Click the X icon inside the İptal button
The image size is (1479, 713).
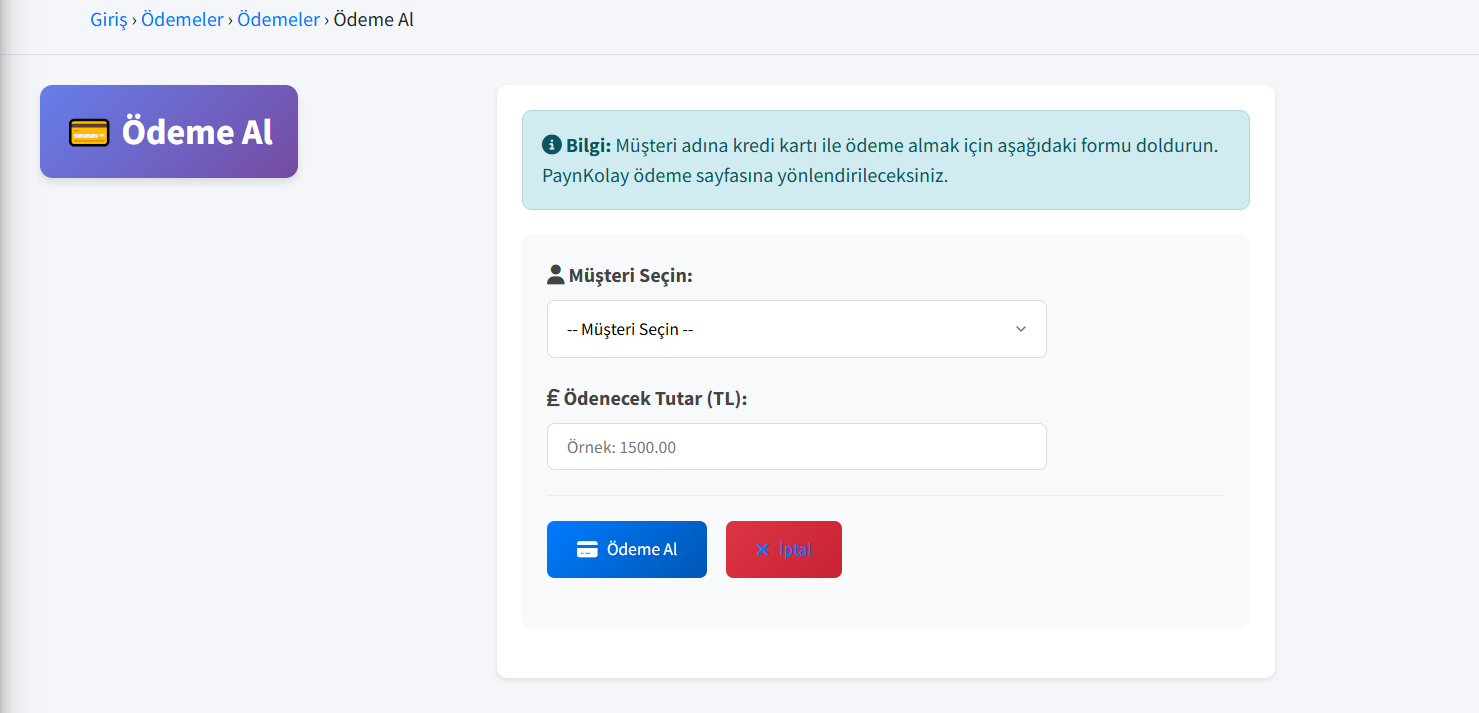click(762, 550)
